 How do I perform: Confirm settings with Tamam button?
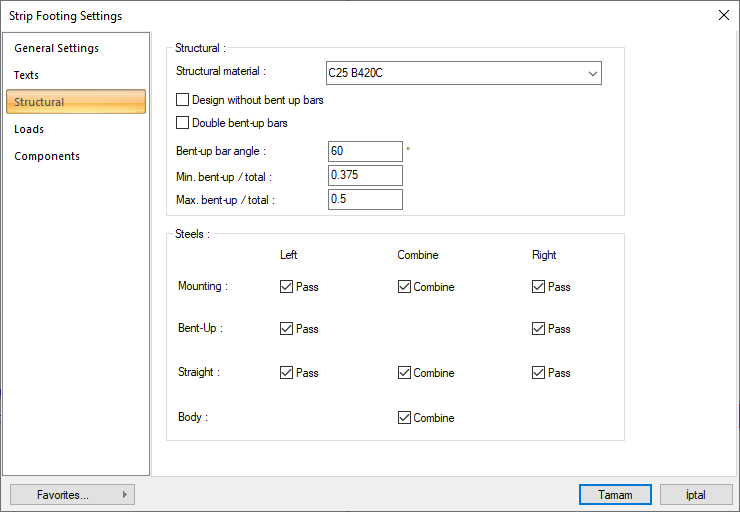615,495
